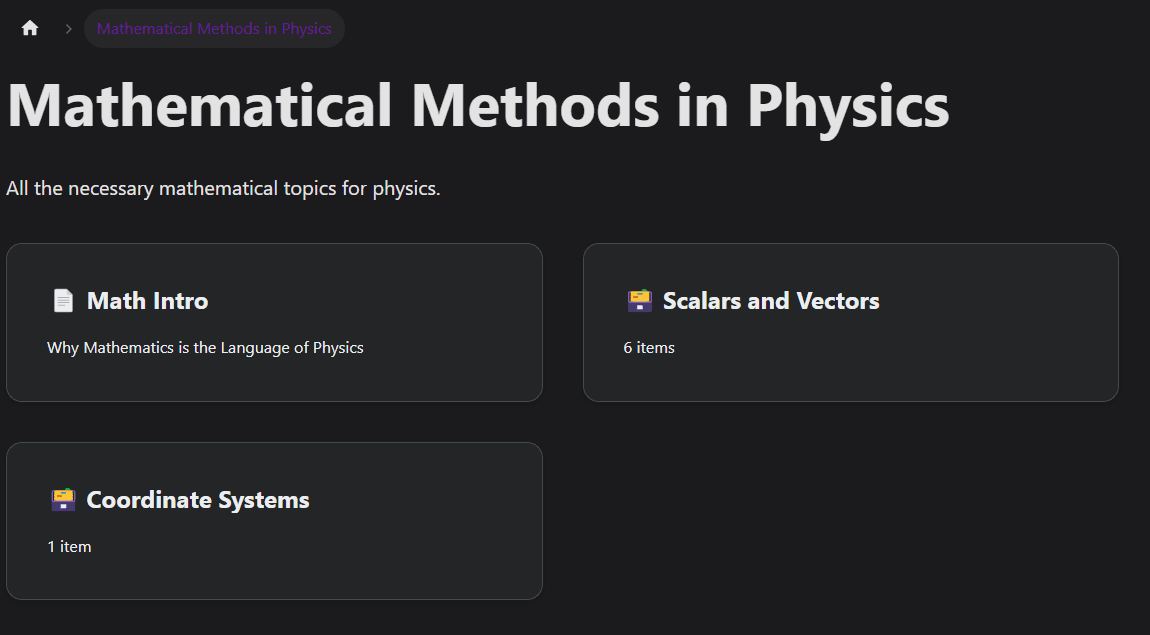
Task: Click the '6 items' count label
Action: 649,348
